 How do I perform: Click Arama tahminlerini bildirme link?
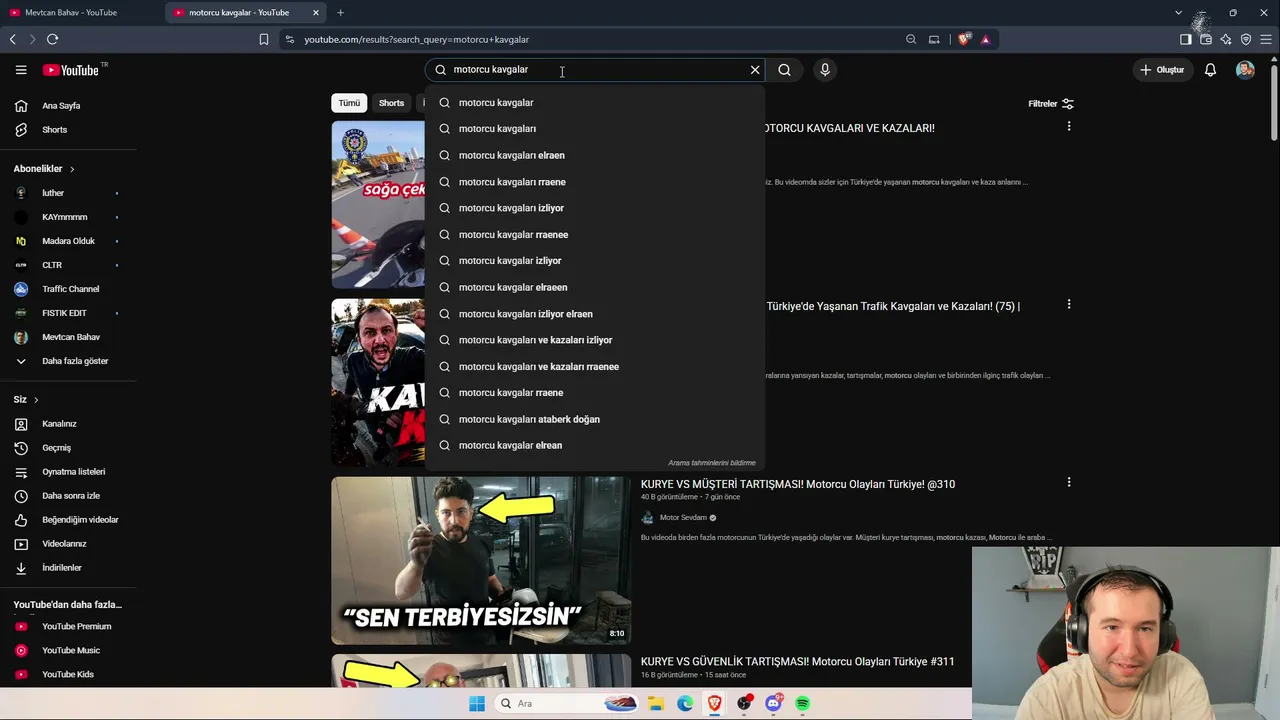712,463
